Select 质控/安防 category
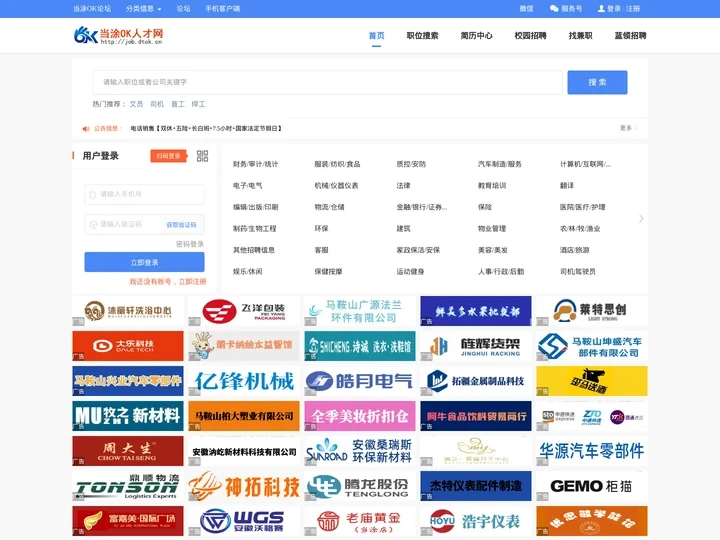Screen dimensions: 720x540 pos(411,164)
